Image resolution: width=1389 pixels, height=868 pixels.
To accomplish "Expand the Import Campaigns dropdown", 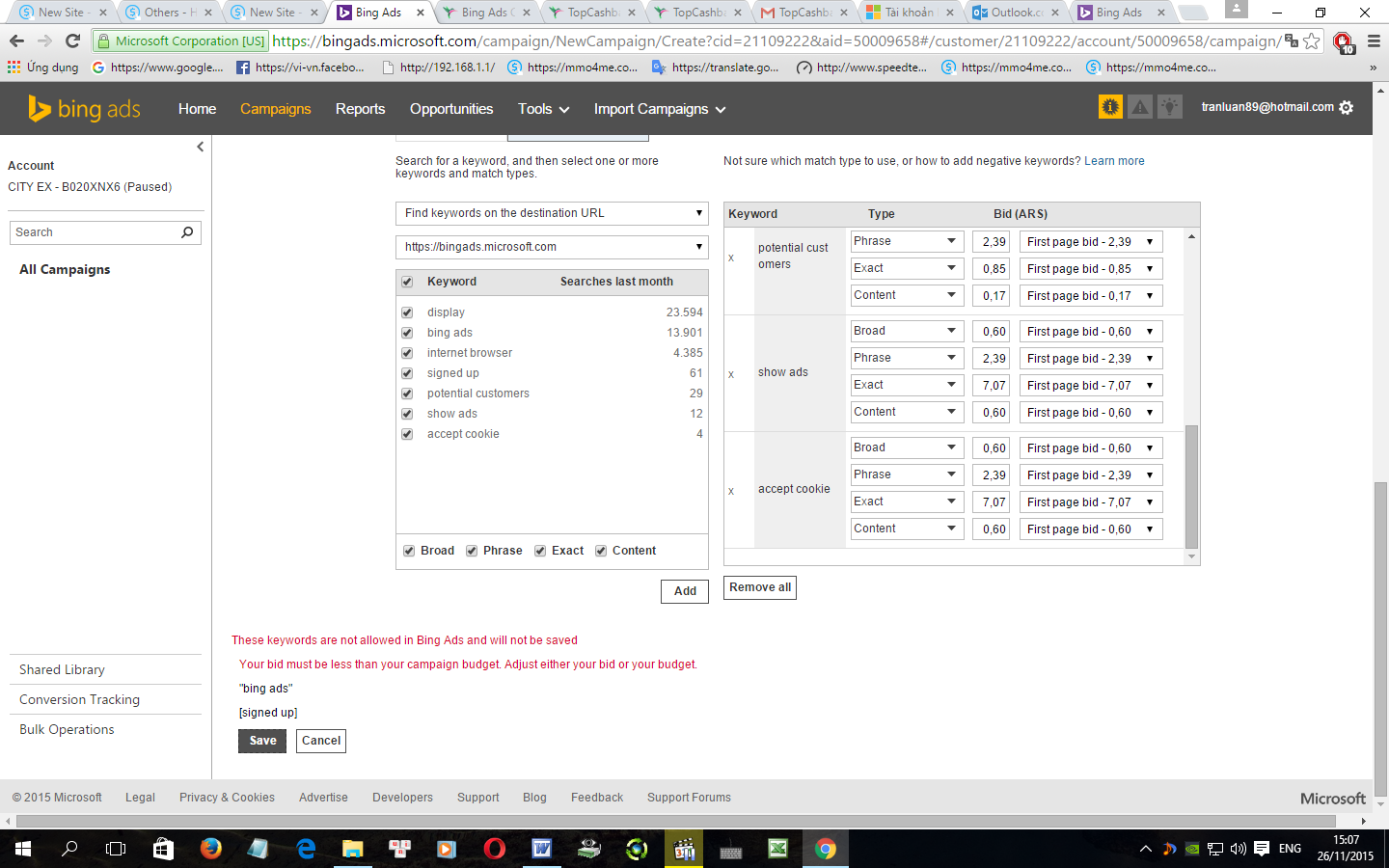I will (660, 109).
